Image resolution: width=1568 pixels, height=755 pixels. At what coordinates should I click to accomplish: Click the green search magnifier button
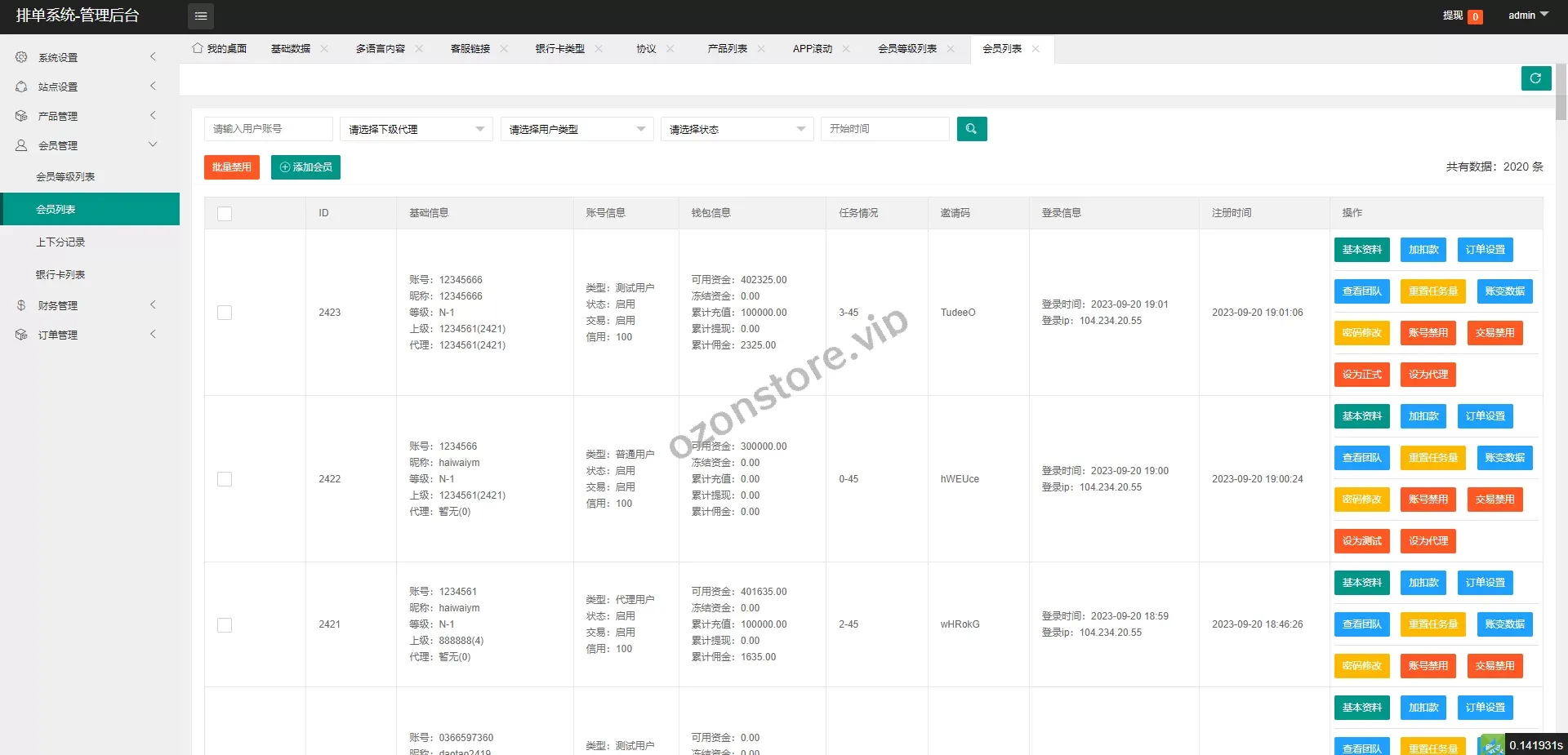(971, 129)
